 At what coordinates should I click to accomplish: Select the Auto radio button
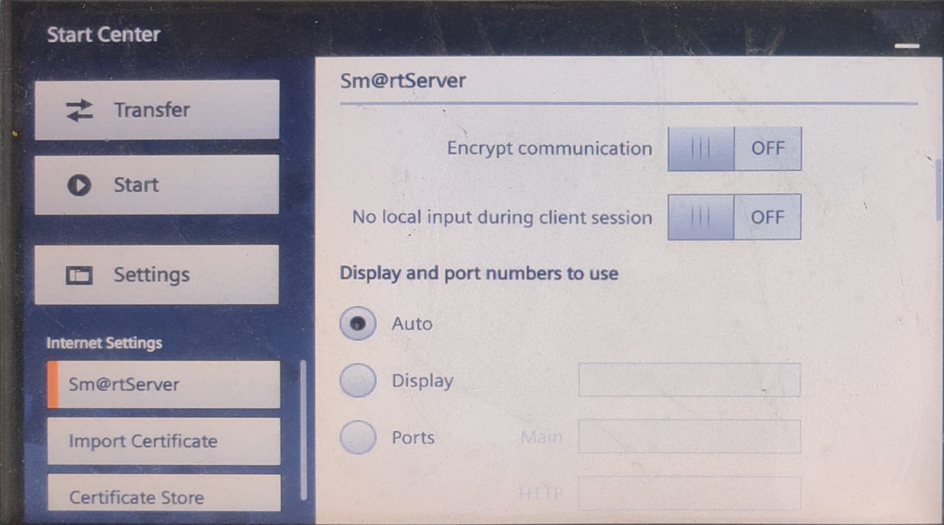click(x=358, y=323)
